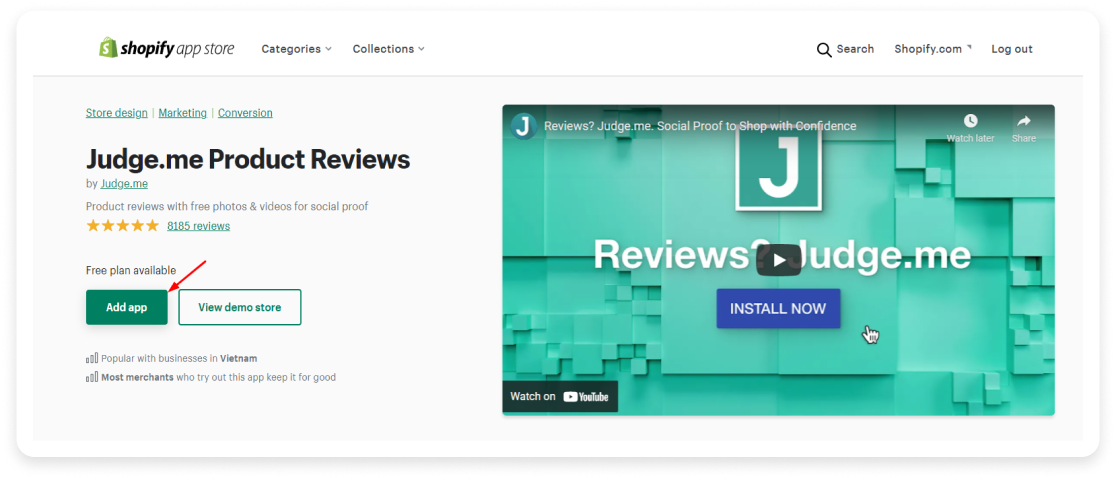Expand the Collections dropdown
1116x480 pixels.
pos(389,49)
